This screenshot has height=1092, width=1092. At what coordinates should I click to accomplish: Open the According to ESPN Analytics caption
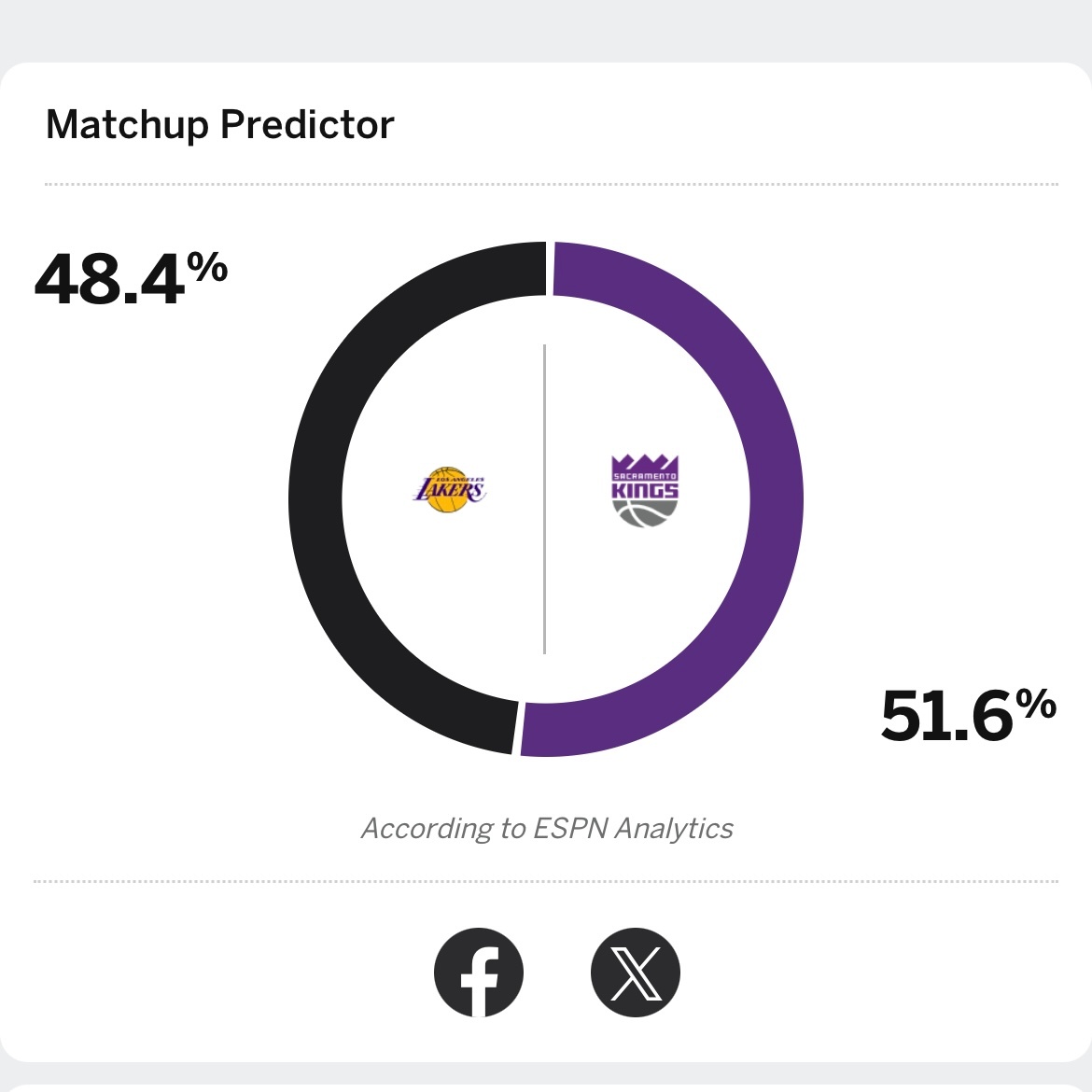pyautogui.click(x=547, y=829)
